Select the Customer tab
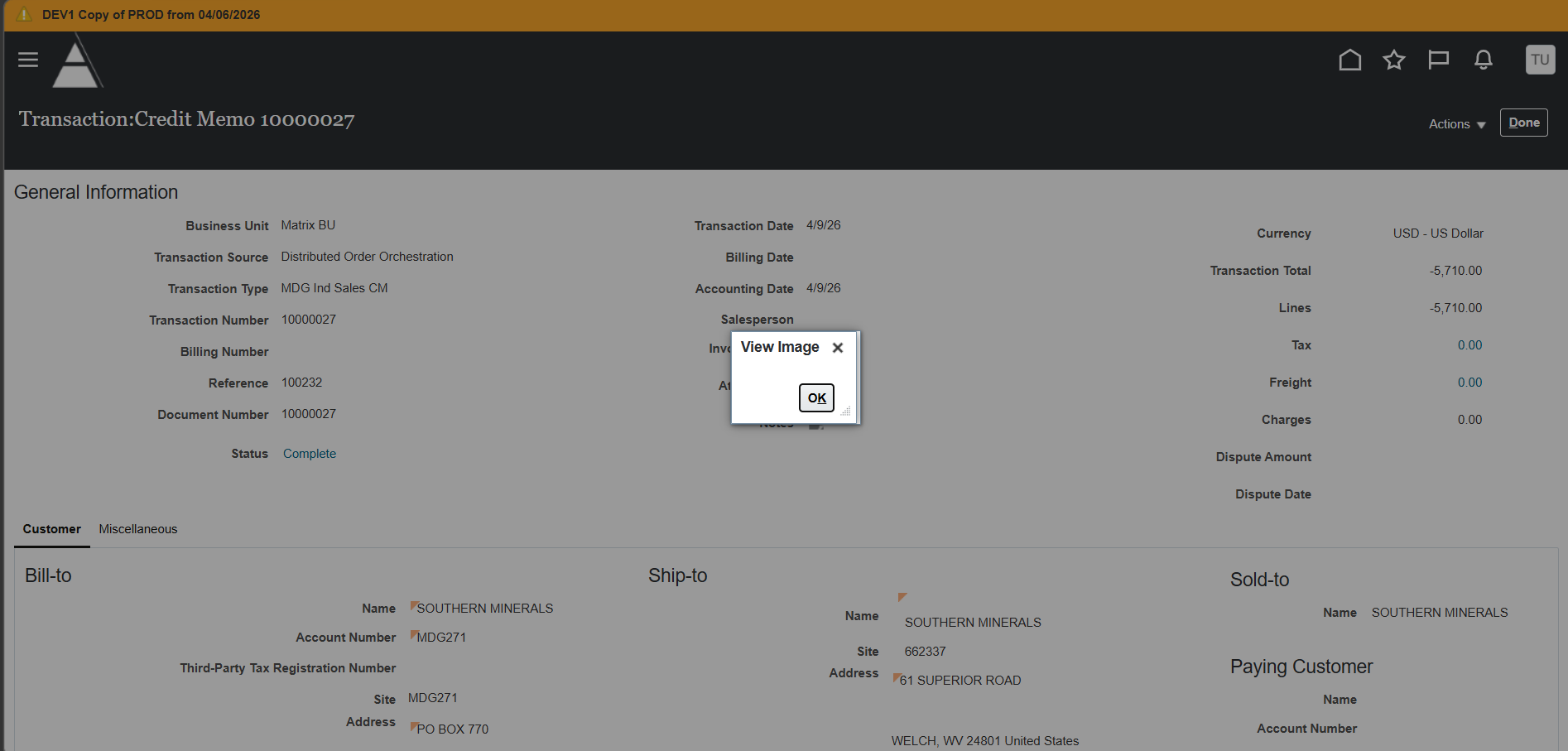Viewport: 1568px width, 751px height. (51, 529)
